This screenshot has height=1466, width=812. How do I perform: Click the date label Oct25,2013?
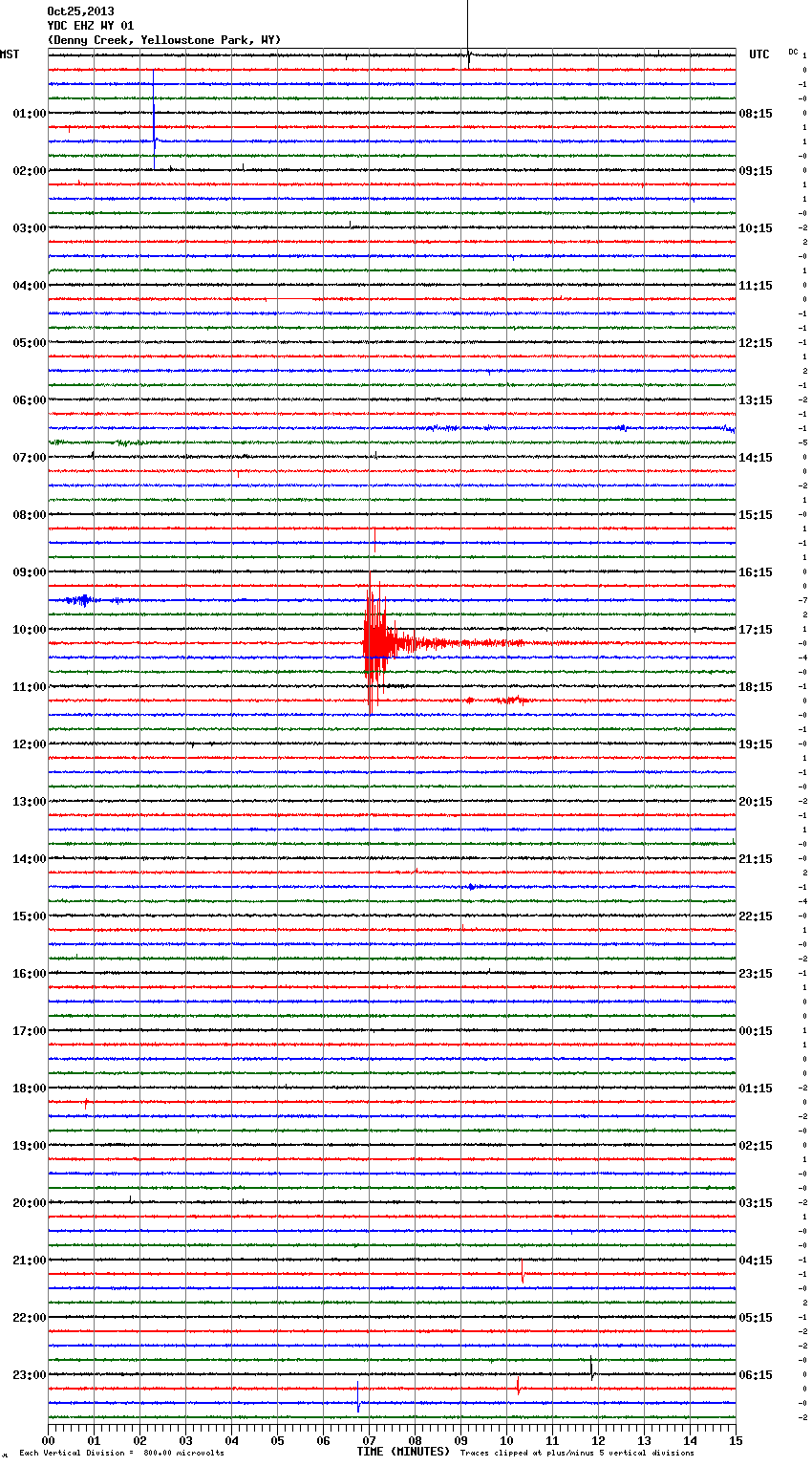pos(80,11)
